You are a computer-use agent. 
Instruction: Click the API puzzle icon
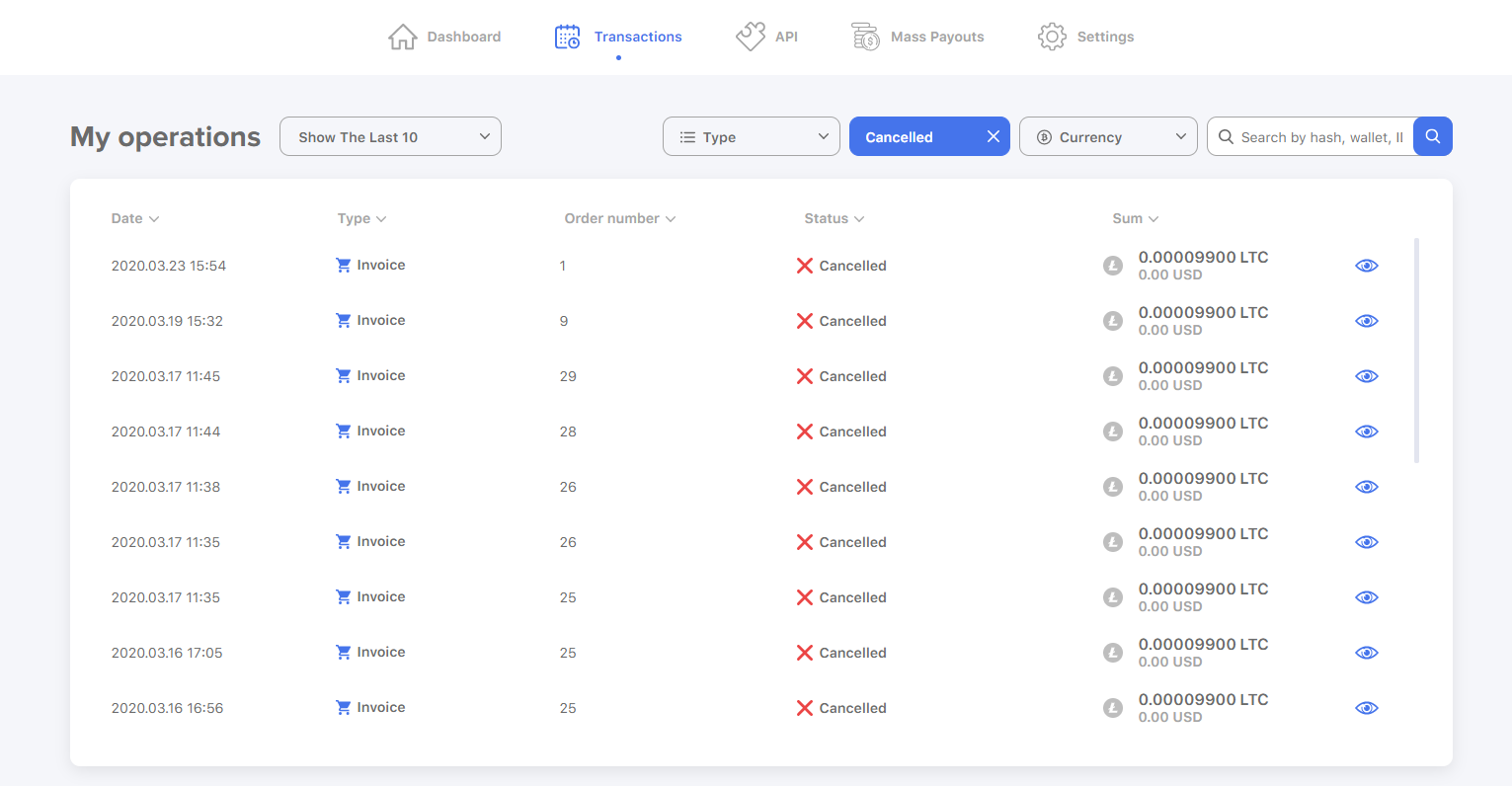pos(751,37)
